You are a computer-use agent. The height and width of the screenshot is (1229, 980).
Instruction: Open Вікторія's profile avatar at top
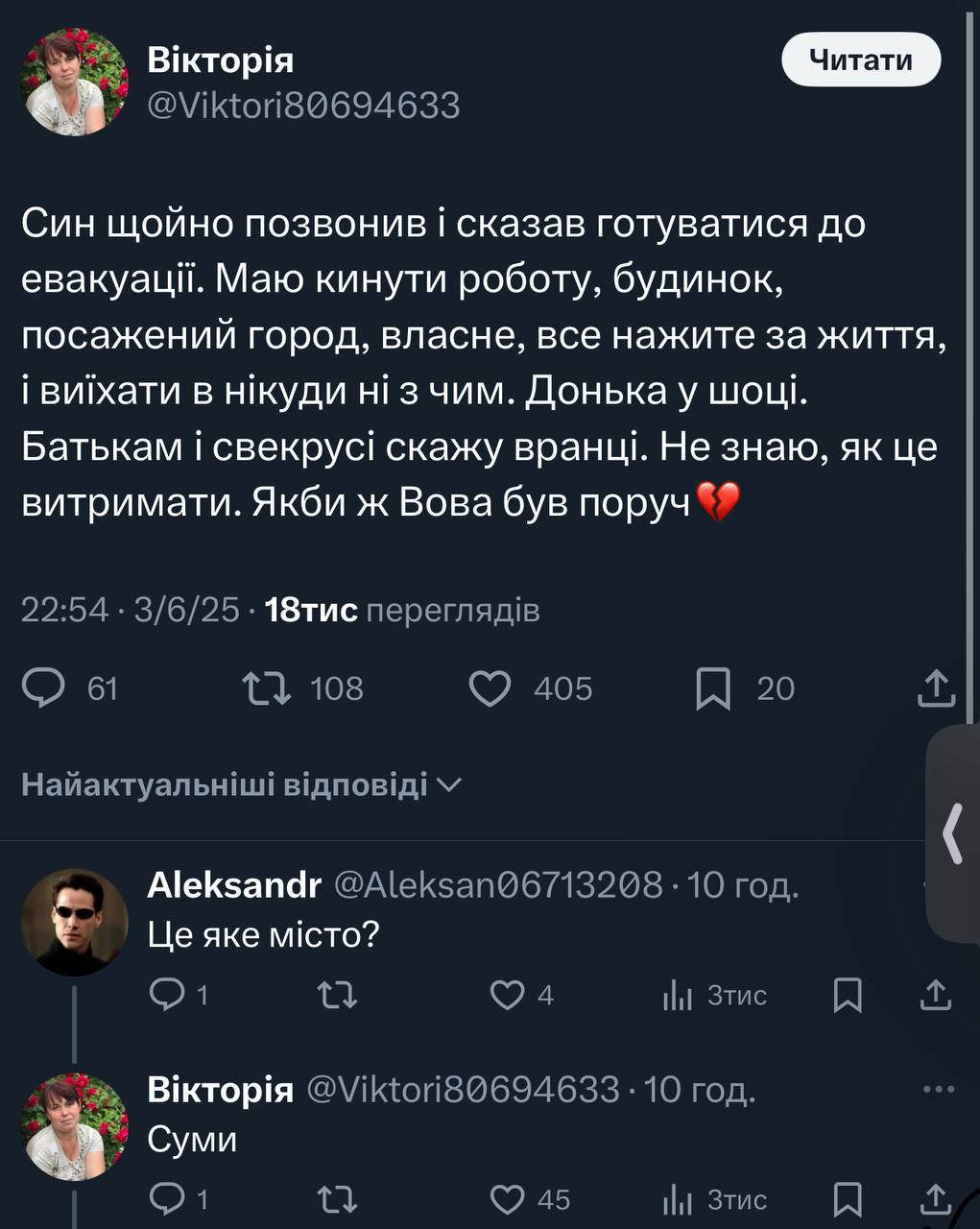pyautogui.click(x=75, y=82)
